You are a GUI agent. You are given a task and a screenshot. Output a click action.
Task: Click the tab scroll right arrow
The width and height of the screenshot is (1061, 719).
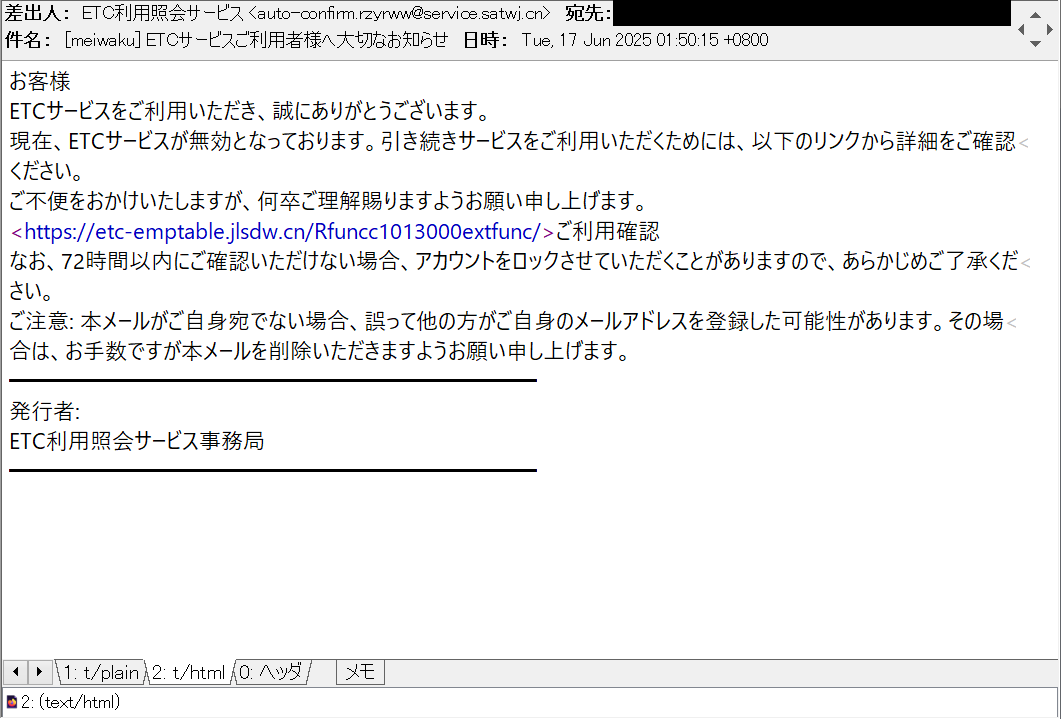pos(39,672)
